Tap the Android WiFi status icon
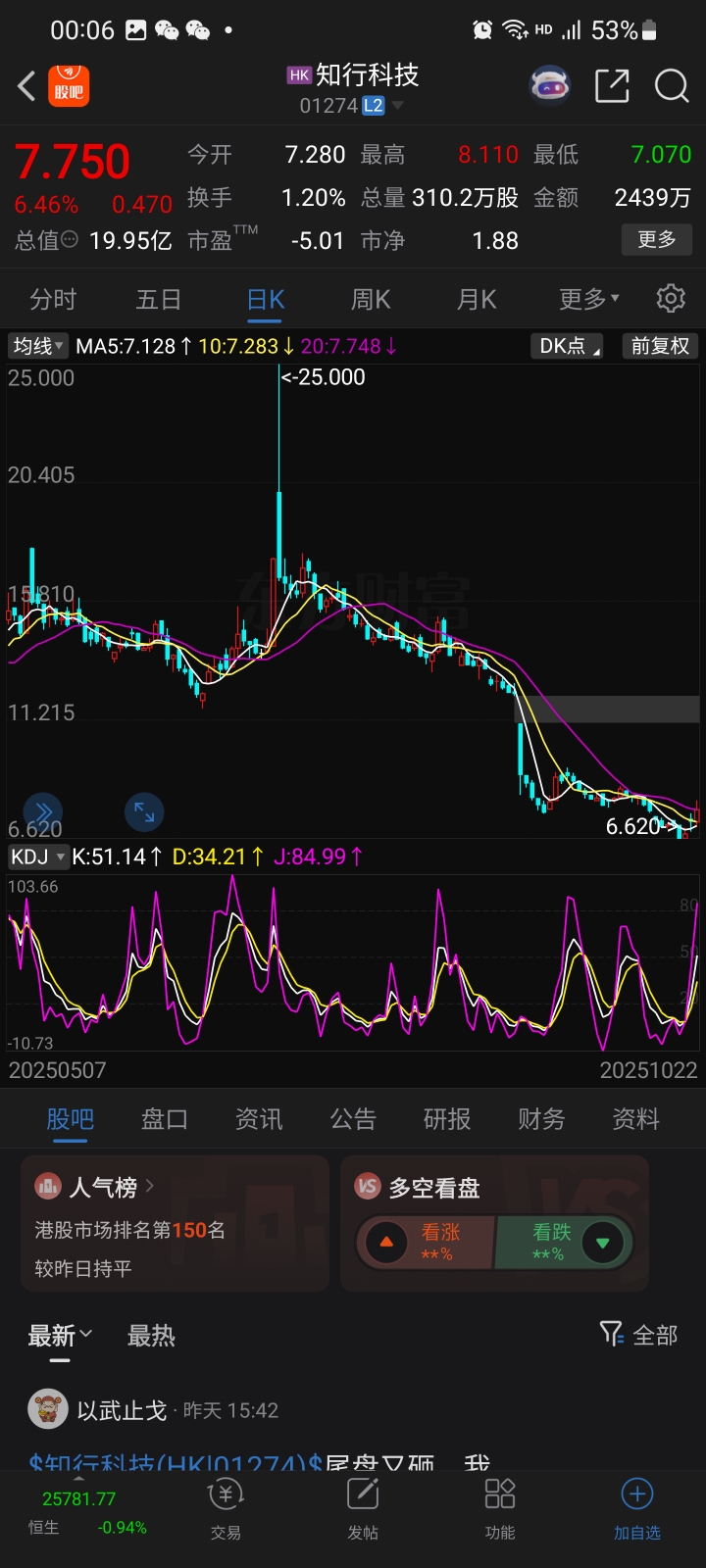Viewport: 706px width, 1568px height. click(516, 30)
